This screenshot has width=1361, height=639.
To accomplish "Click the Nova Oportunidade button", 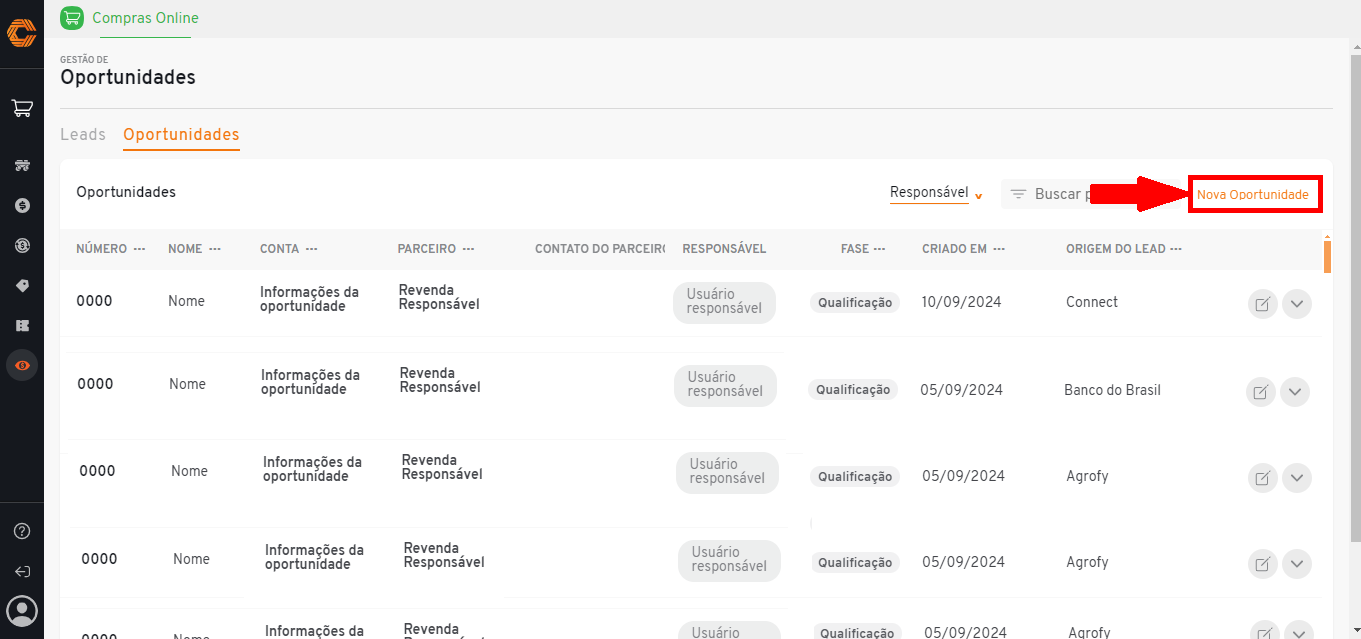I will pos(1253,195).
